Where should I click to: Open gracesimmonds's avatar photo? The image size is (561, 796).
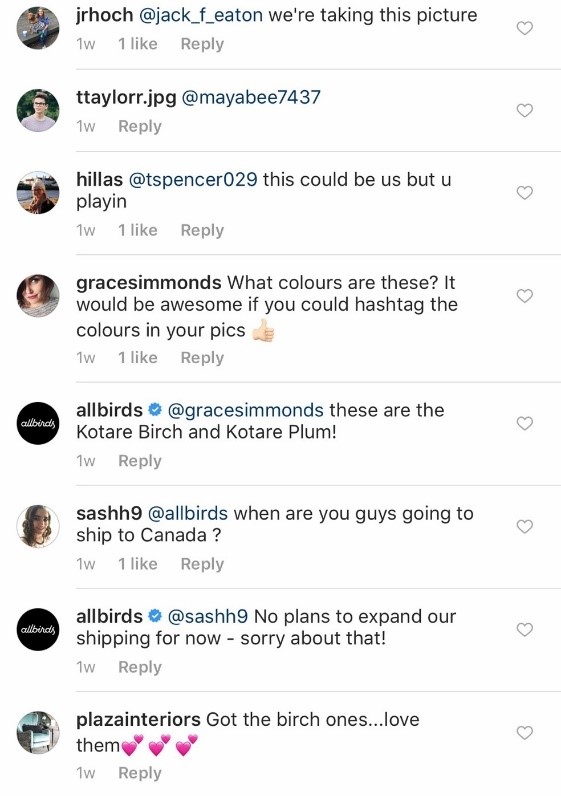coord(38,295)
